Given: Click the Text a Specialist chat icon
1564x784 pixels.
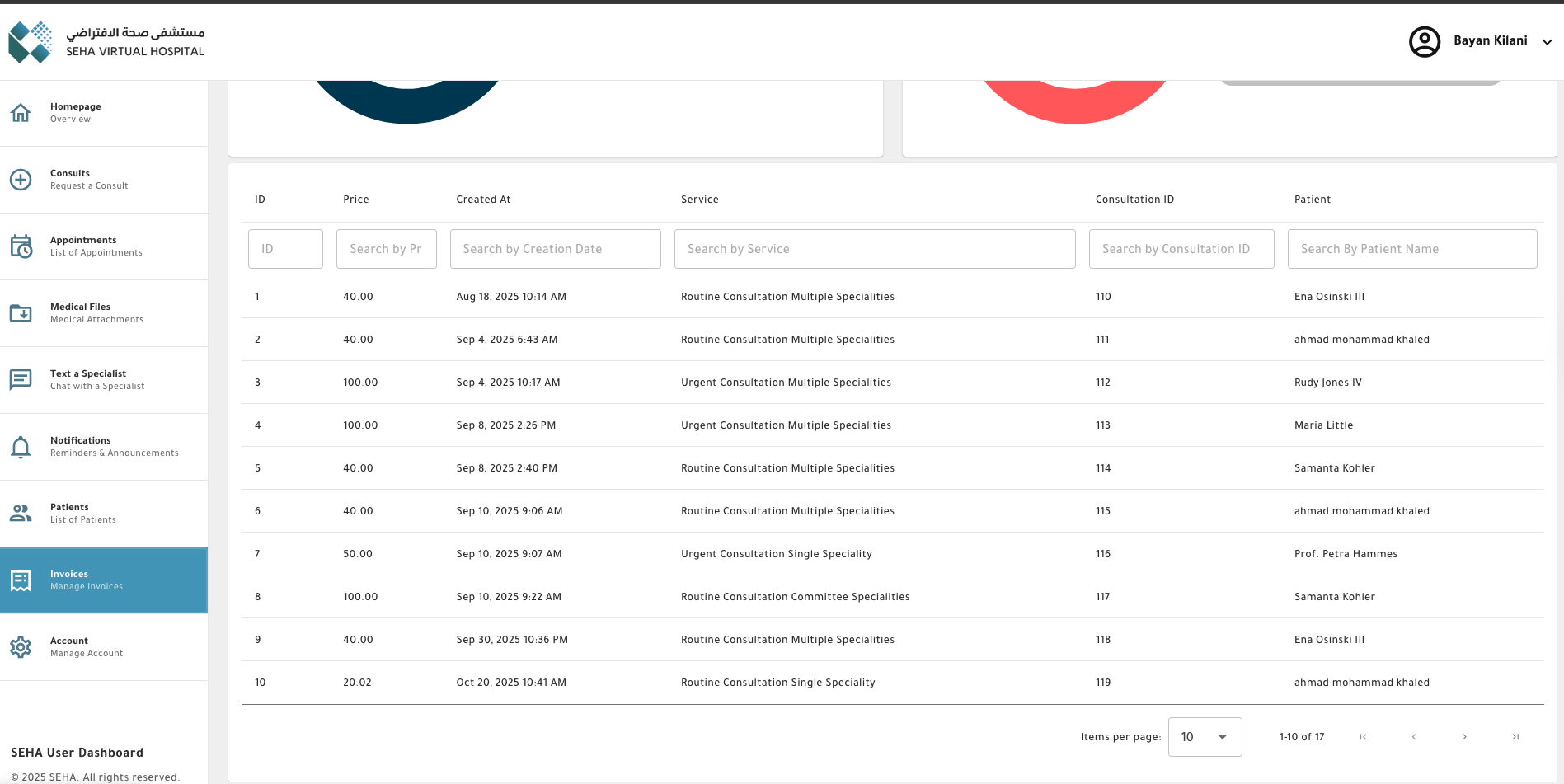Looking at the screenshot, I should point(21,379).
